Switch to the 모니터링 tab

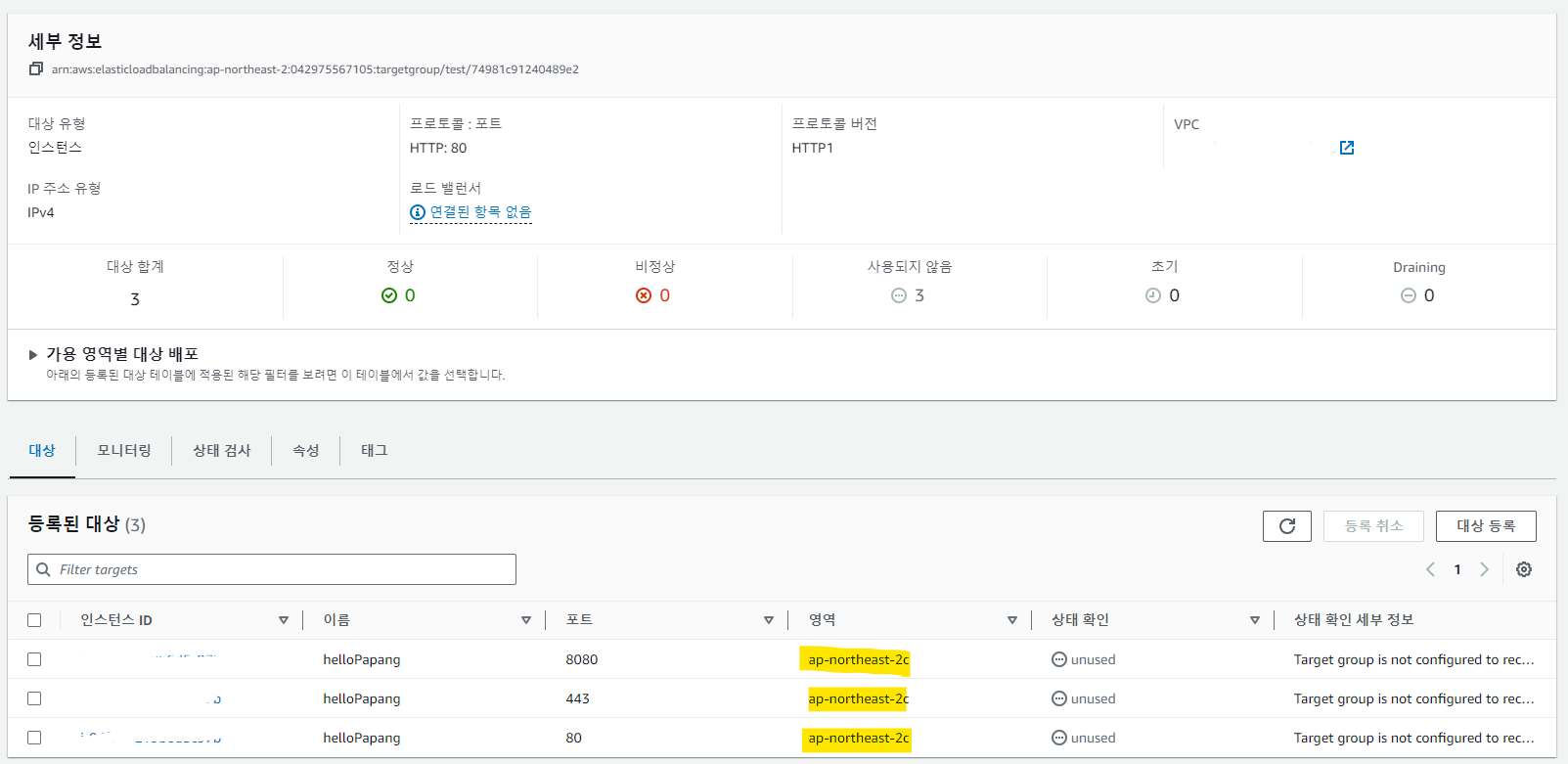pos(124,450)
